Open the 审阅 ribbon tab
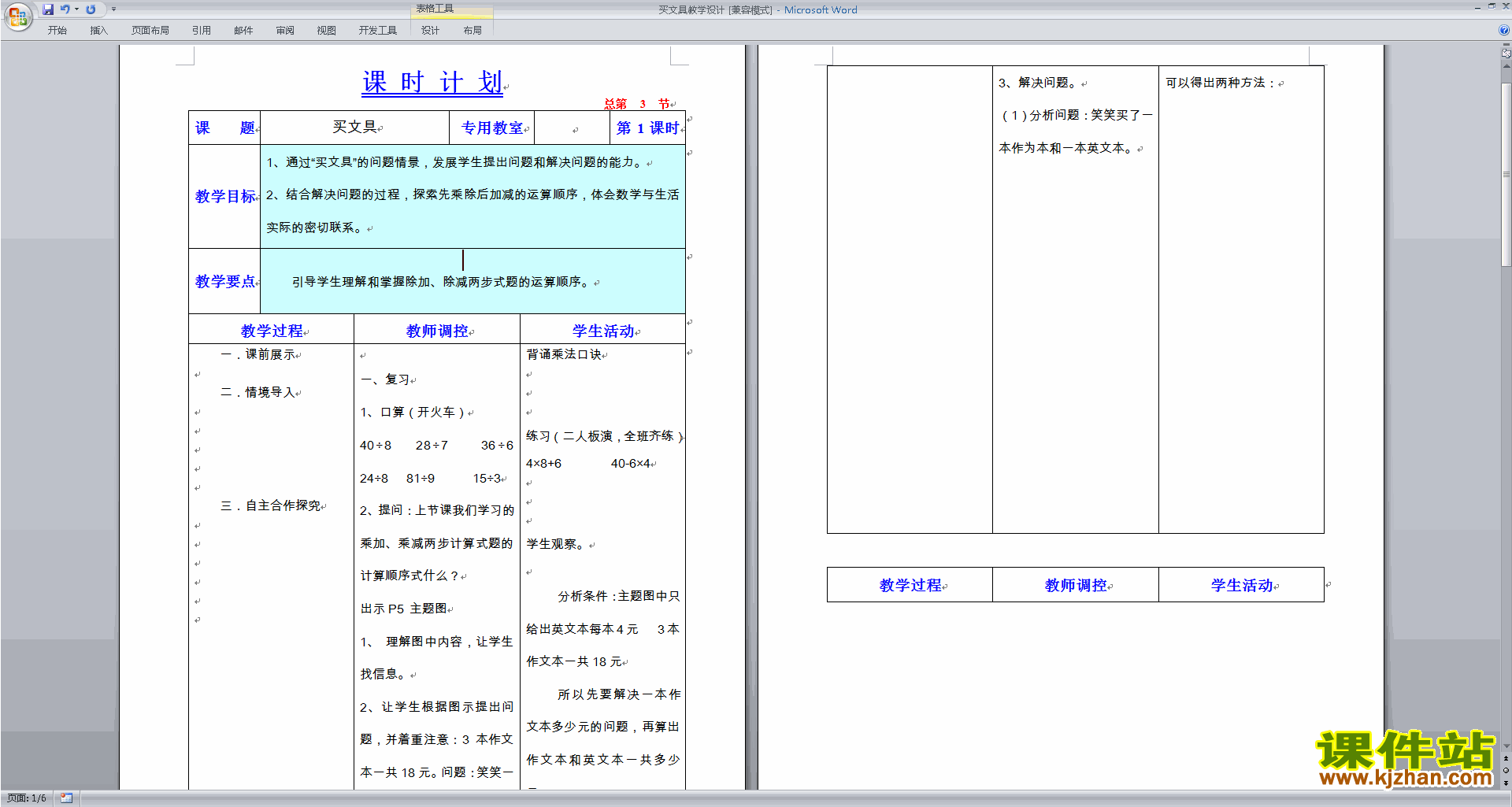 [285, 30]
